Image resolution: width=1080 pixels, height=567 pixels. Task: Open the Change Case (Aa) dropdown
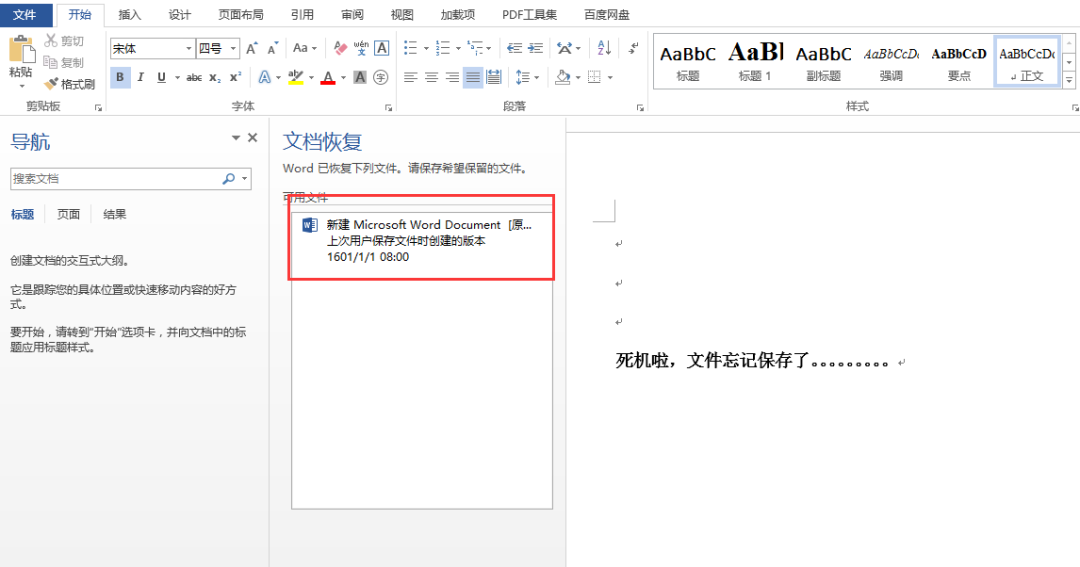[x=304, y=48]
